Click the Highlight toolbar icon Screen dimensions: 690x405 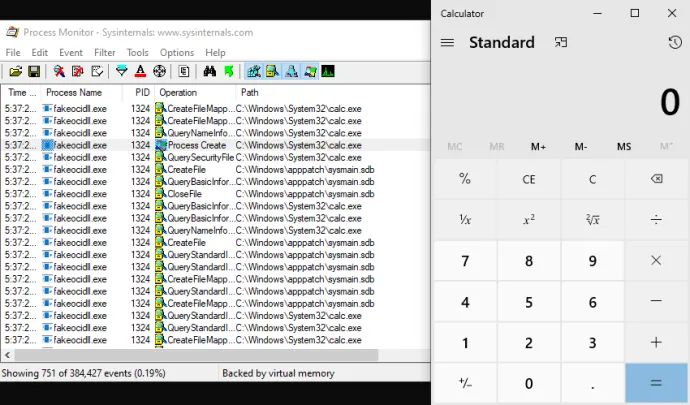[141, 72]
